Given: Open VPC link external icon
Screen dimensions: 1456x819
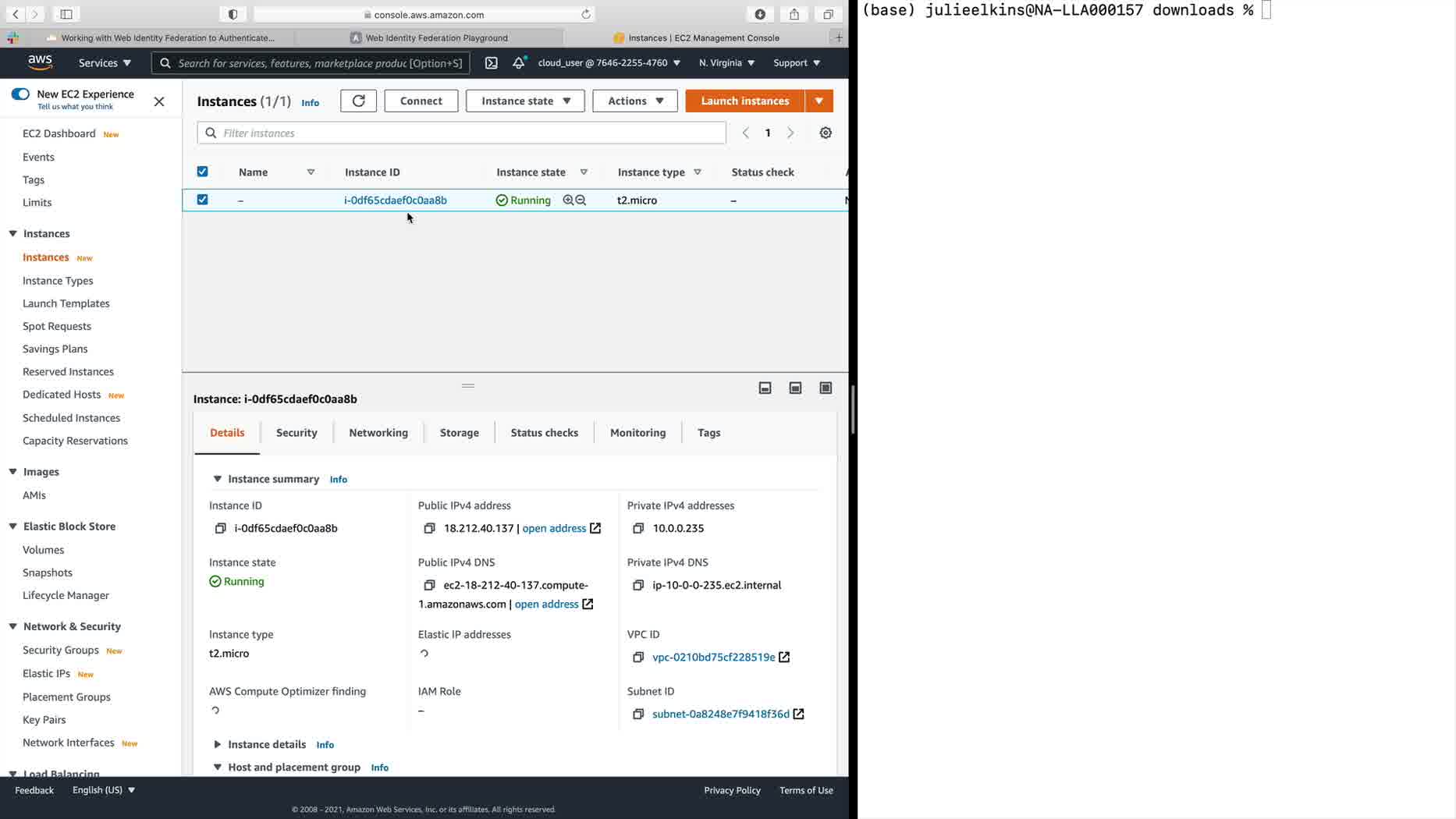Looking at the screenshot, I should (784, 658).
